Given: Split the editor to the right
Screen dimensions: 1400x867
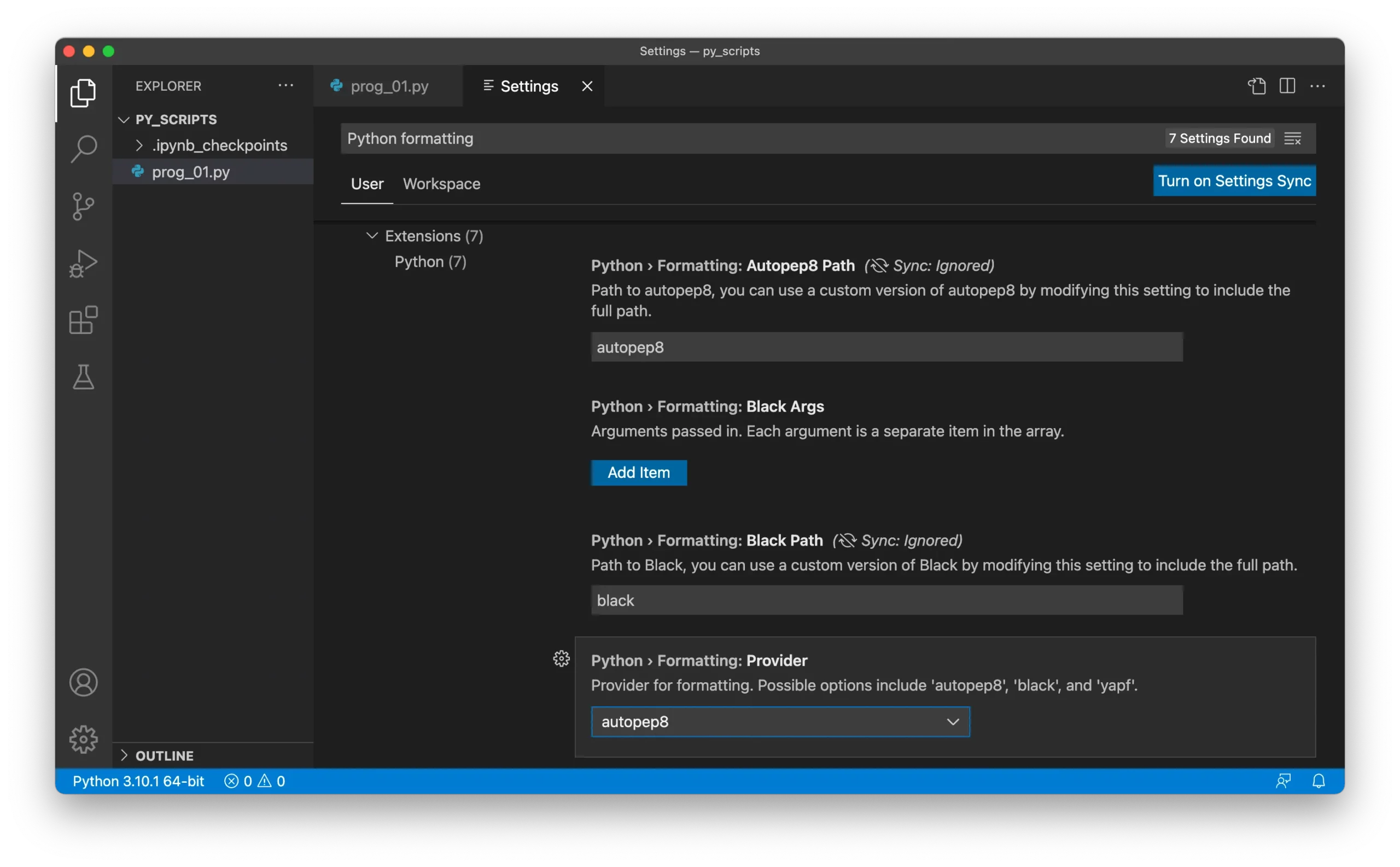Looking at the screenshot, I should pyautogui.click(x=1287, y=85).
